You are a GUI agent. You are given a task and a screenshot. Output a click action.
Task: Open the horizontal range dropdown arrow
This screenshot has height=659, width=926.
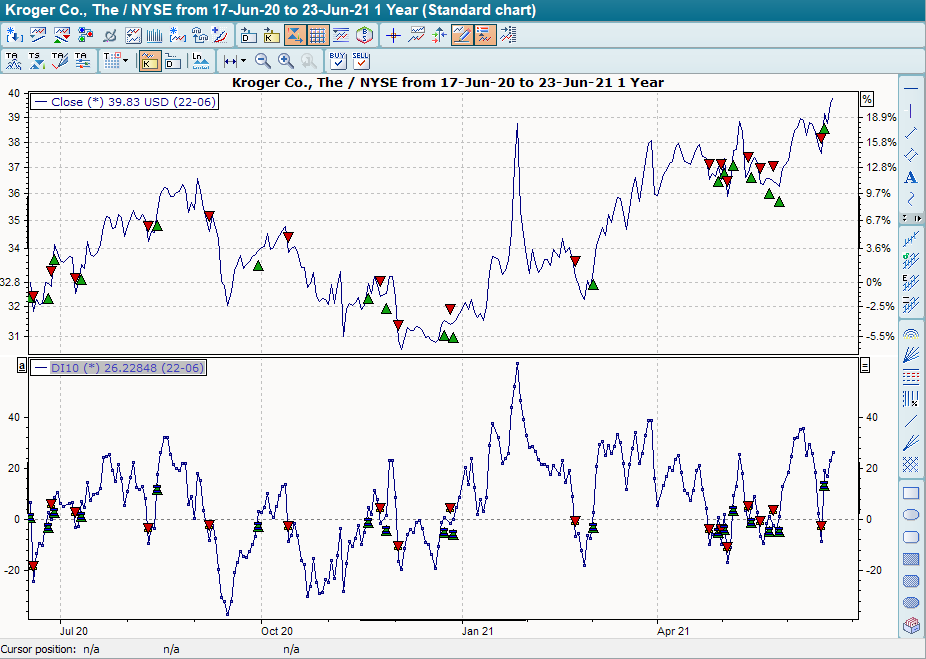244,61
